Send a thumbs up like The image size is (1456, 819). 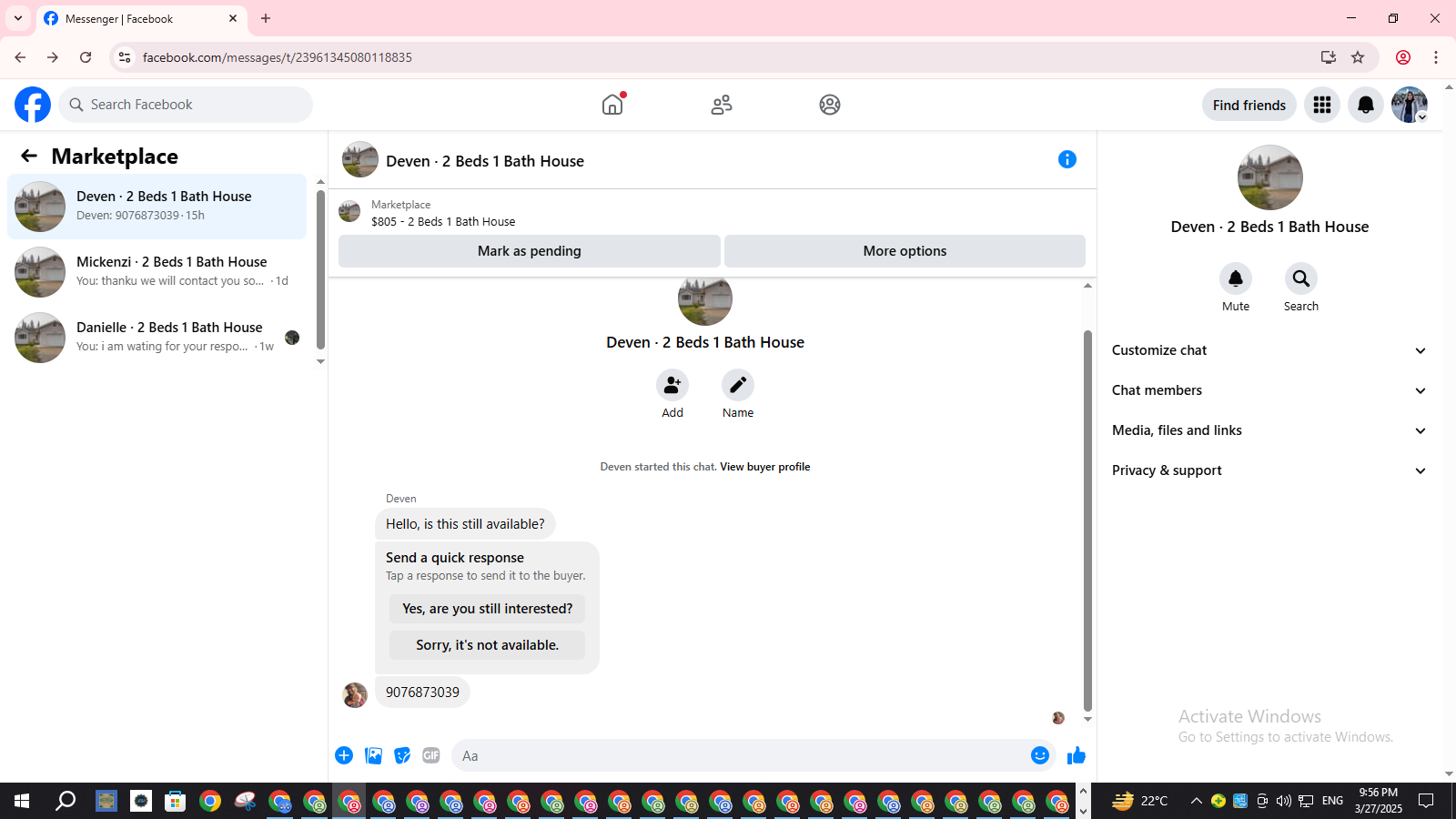pos(1077,755)
